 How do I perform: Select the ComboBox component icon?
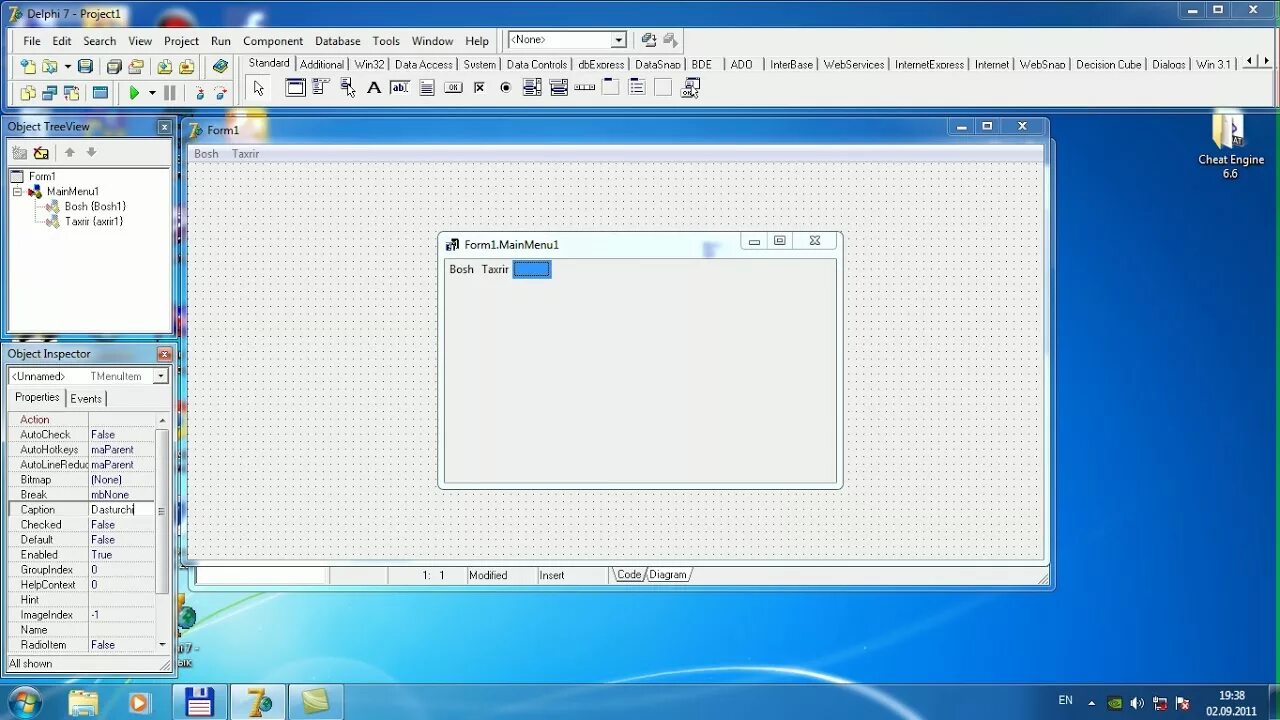click(558, 88)
